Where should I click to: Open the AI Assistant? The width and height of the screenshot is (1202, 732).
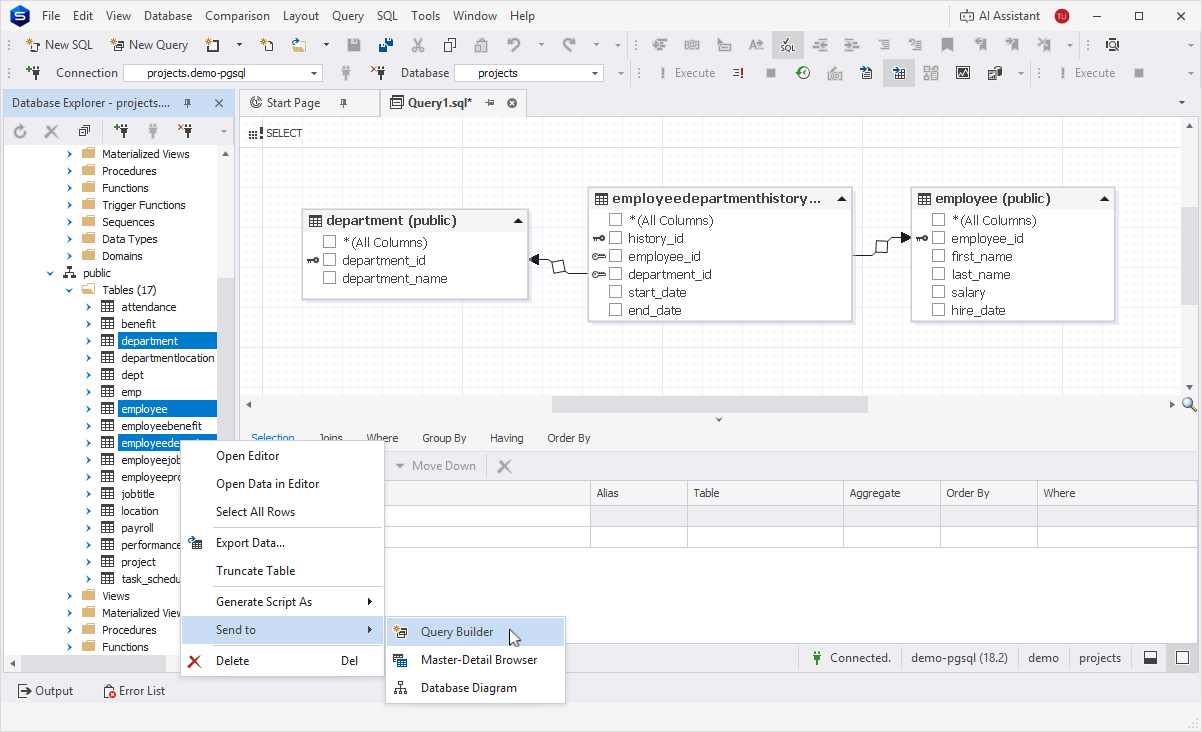tap(999, 16)
